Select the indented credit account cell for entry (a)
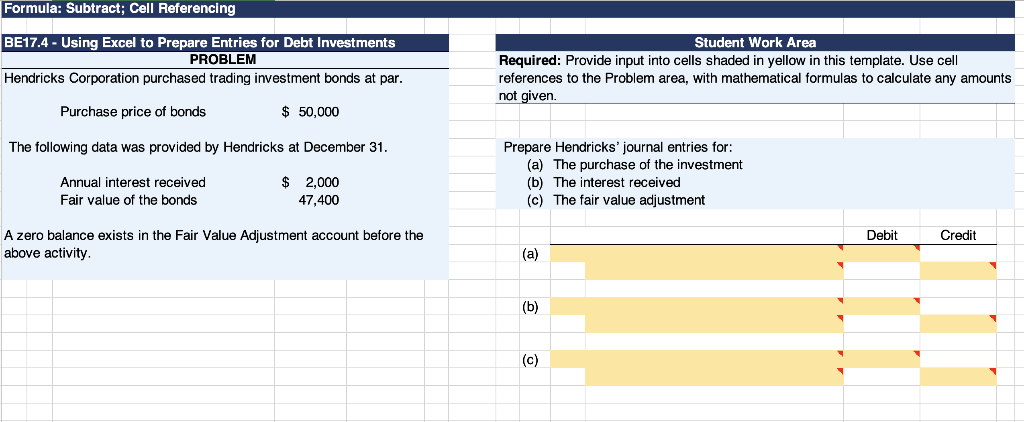Viewport: 1024px width, 422px height. click(714, 270)
